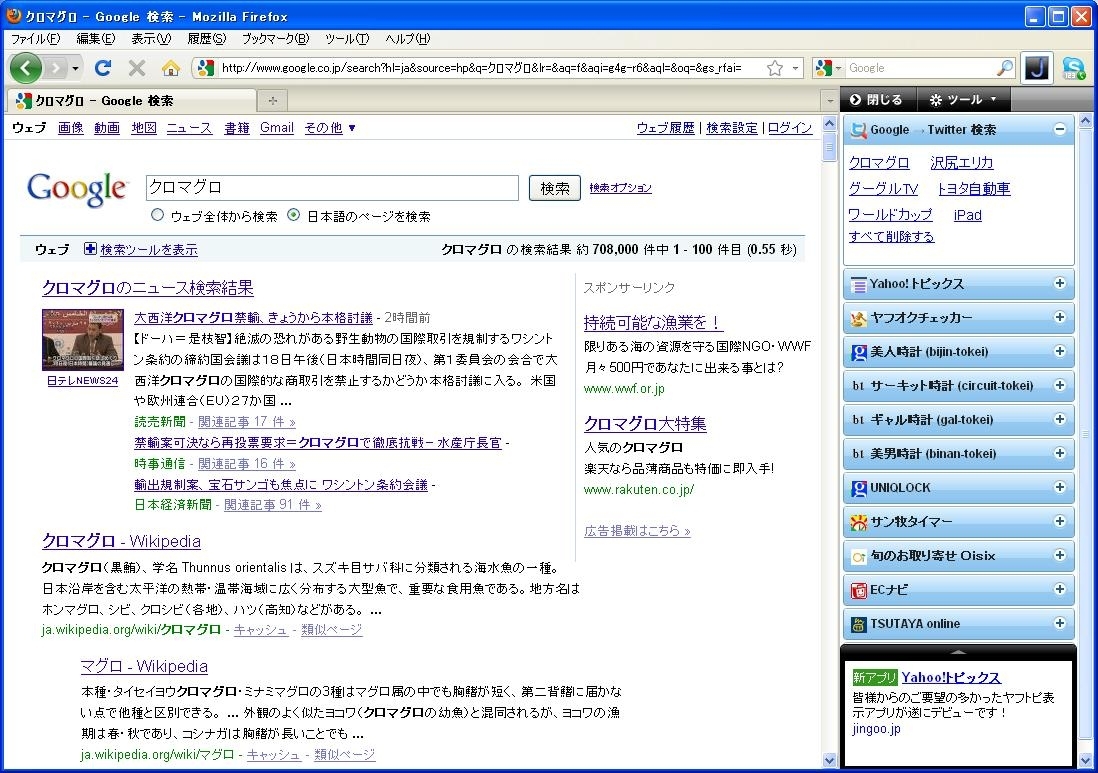Image resolution: width=1098 pixels, height=773 pixels.
Task: Click the TSUTAYA online panel icon
Action: click(859, 624)
